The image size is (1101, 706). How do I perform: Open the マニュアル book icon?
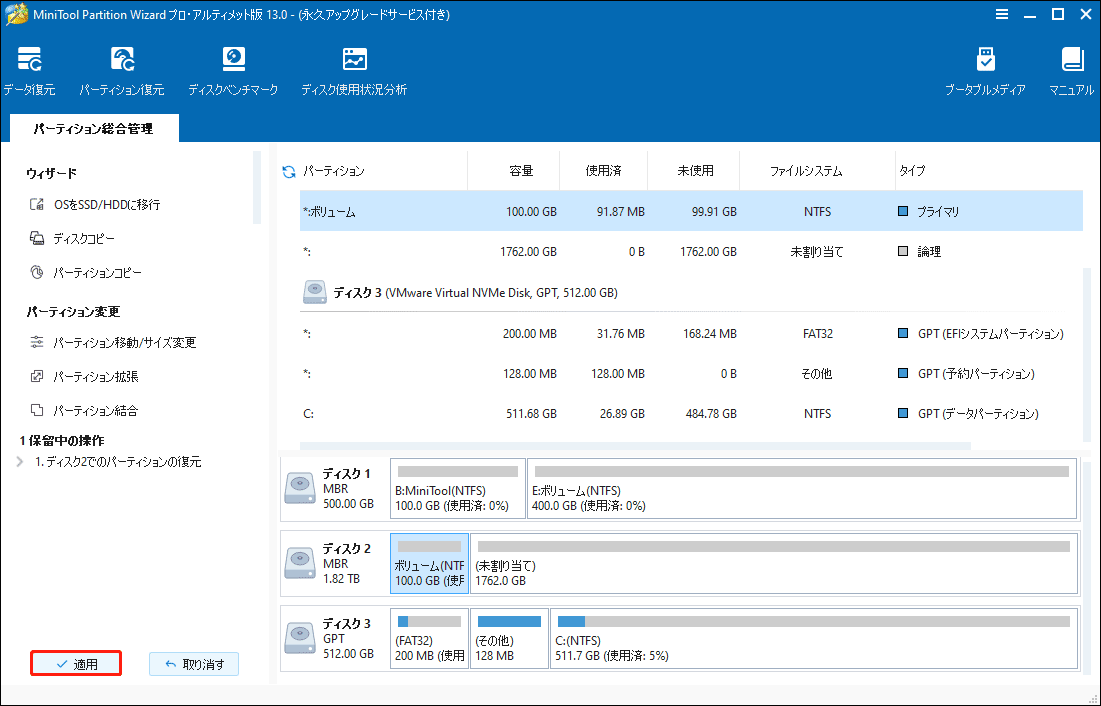point(1071,60)
